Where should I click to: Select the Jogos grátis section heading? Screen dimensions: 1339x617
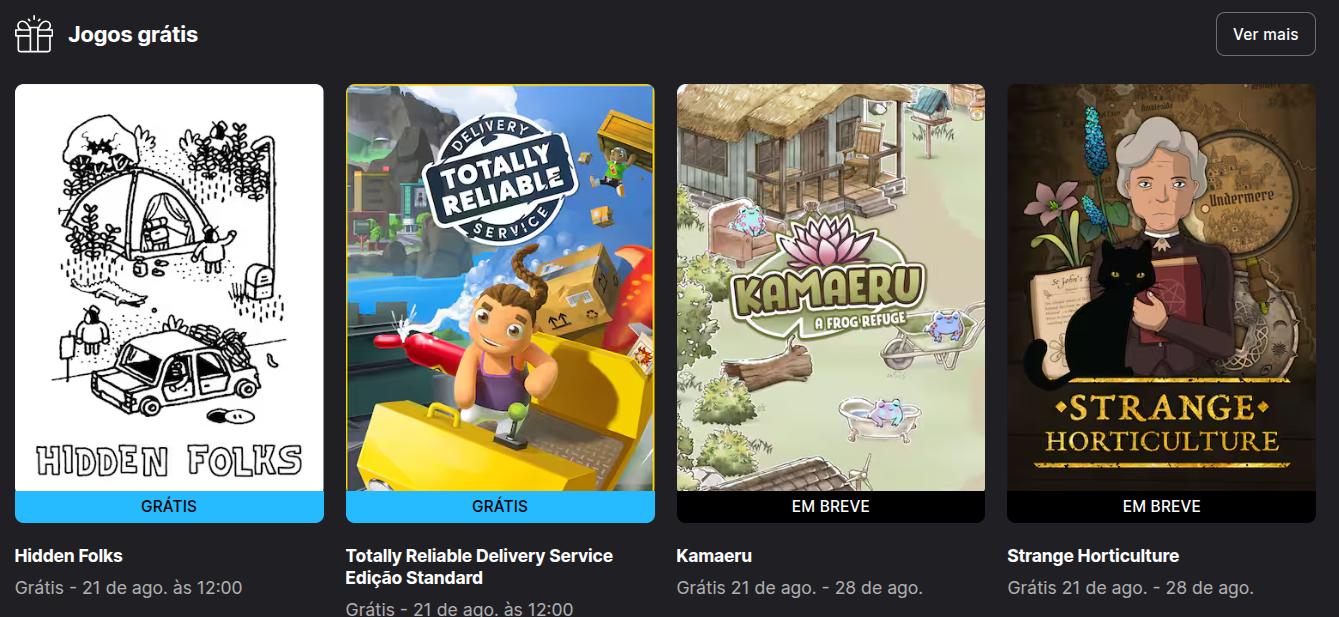click(x=133, y=34)
